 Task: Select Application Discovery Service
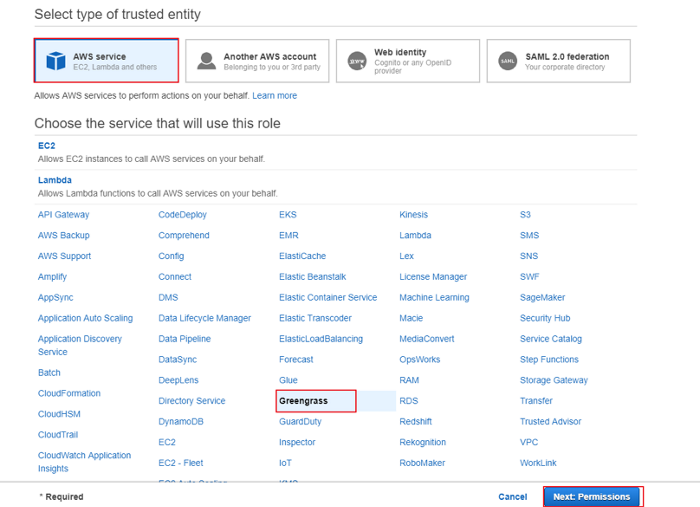tap(79, 345)
